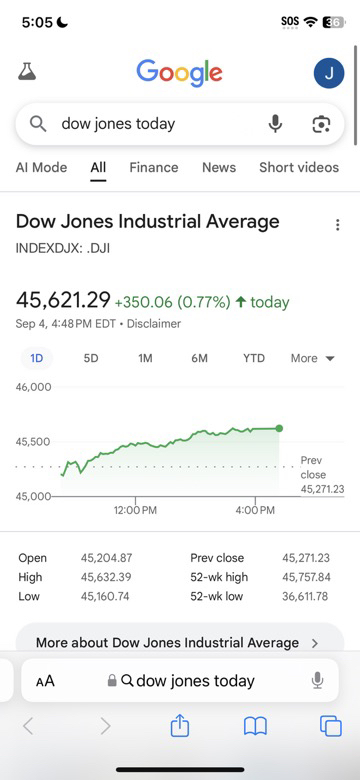Screen dimensions: 360x780
Task: Expand More about Dow Jones Industrial Average
Action: tap(180, 642)
